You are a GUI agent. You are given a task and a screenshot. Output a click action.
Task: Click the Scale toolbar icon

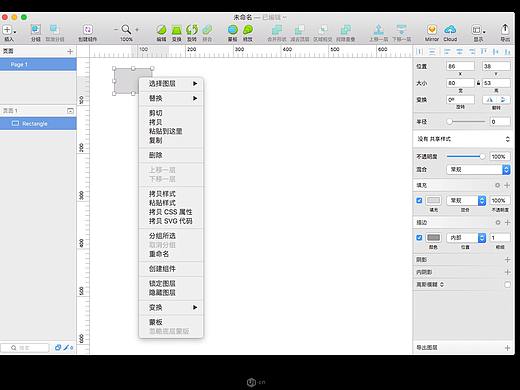(248, 30)
